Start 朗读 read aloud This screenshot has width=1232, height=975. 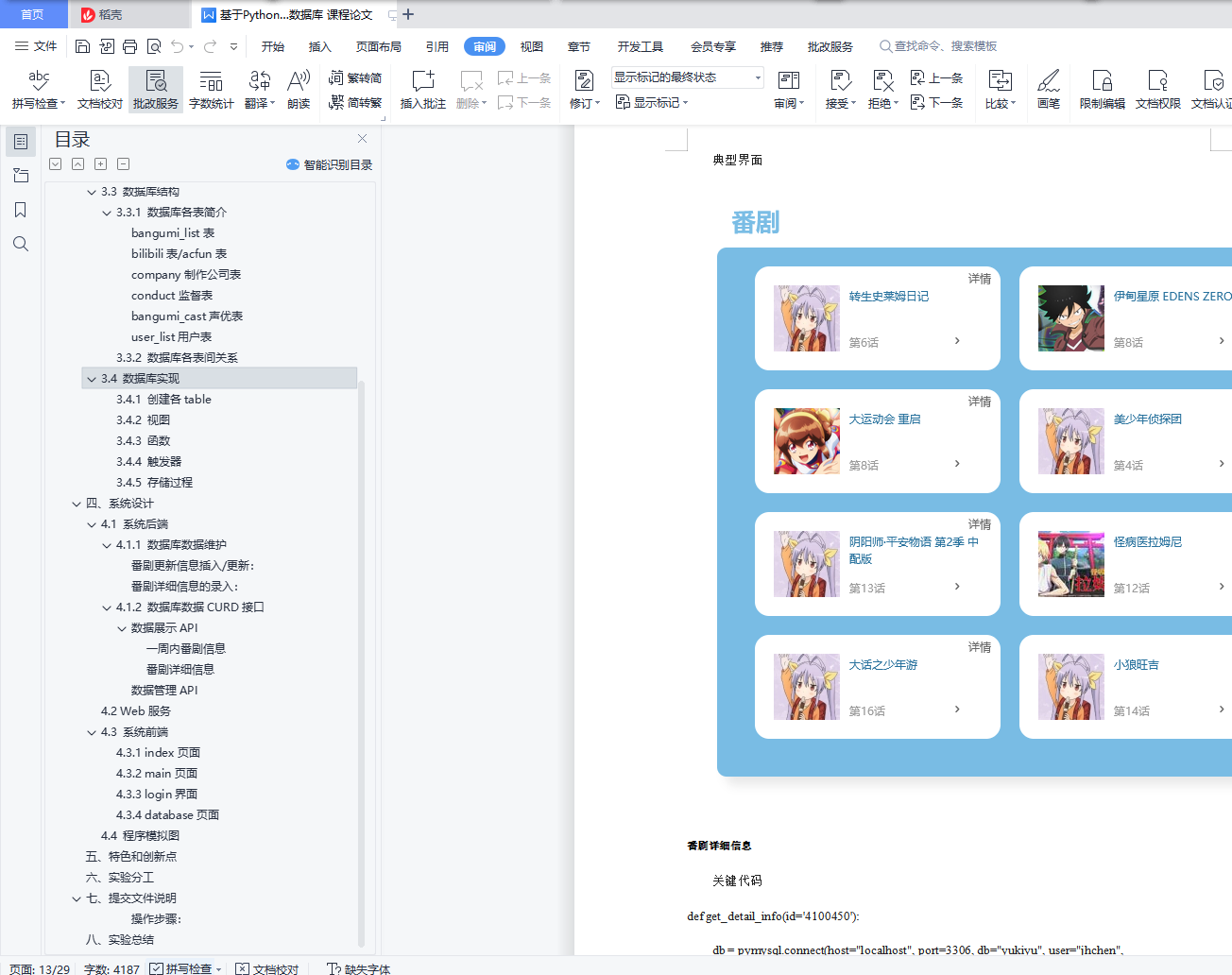click(x=299, y=90)
